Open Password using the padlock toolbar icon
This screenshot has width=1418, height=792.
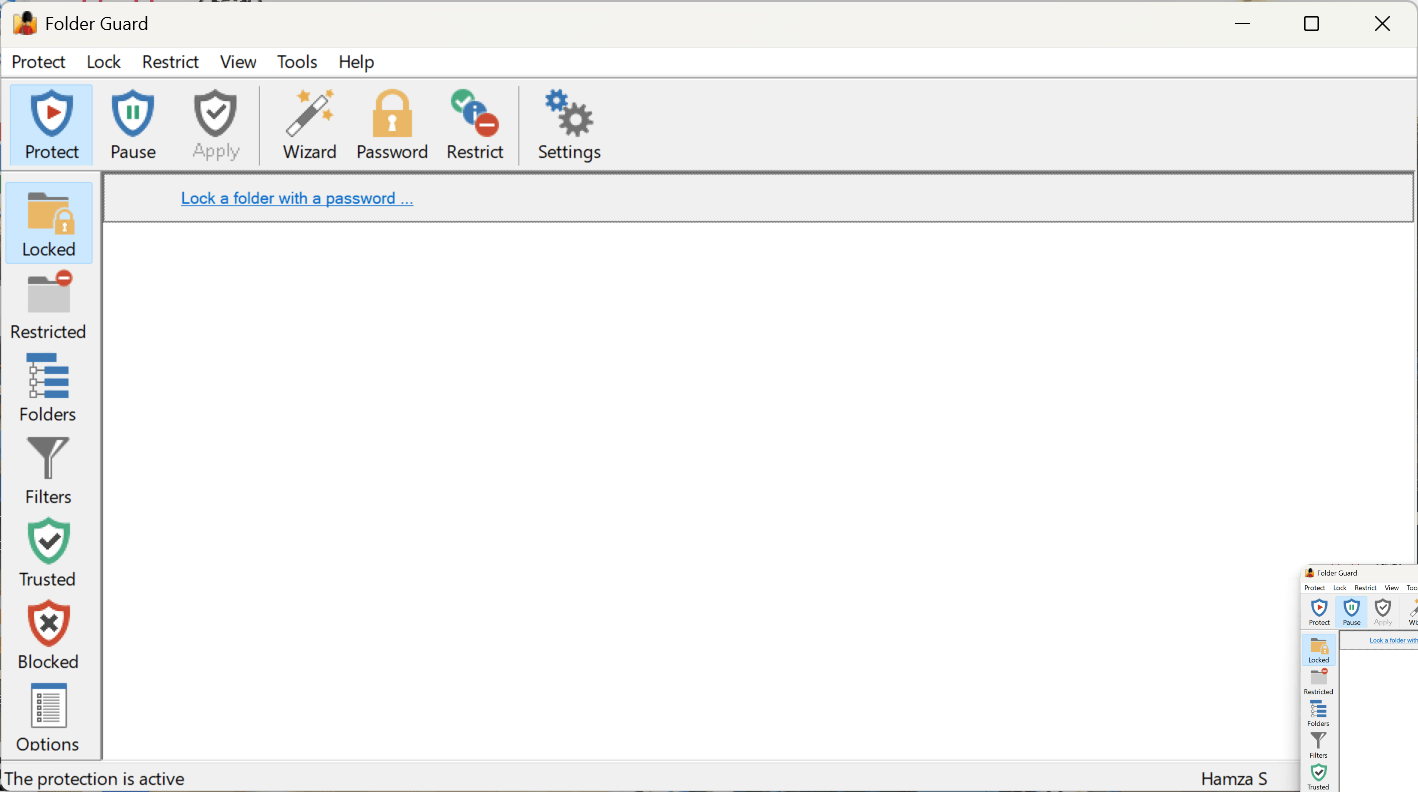pyautogui.click(x=392, y=125)
